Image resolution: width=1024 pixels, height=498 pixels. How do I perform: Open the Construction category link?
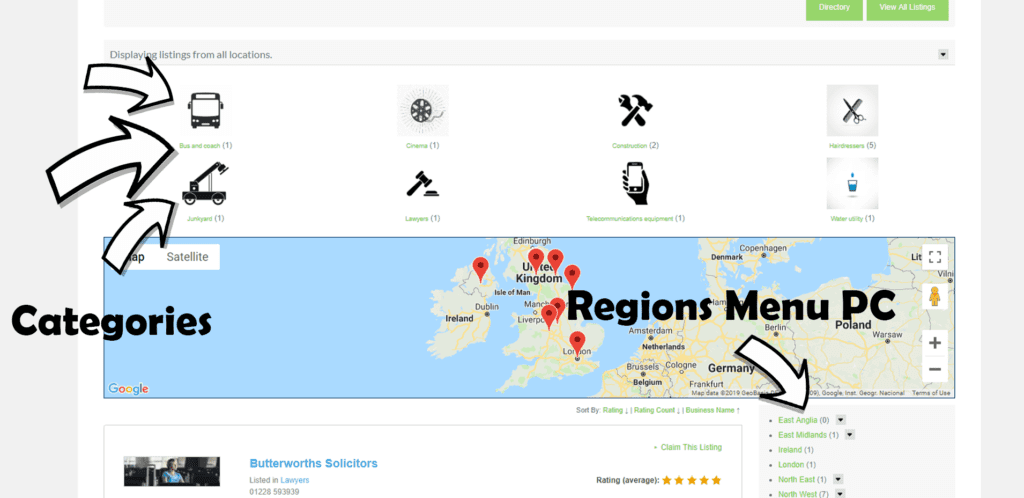630,146
